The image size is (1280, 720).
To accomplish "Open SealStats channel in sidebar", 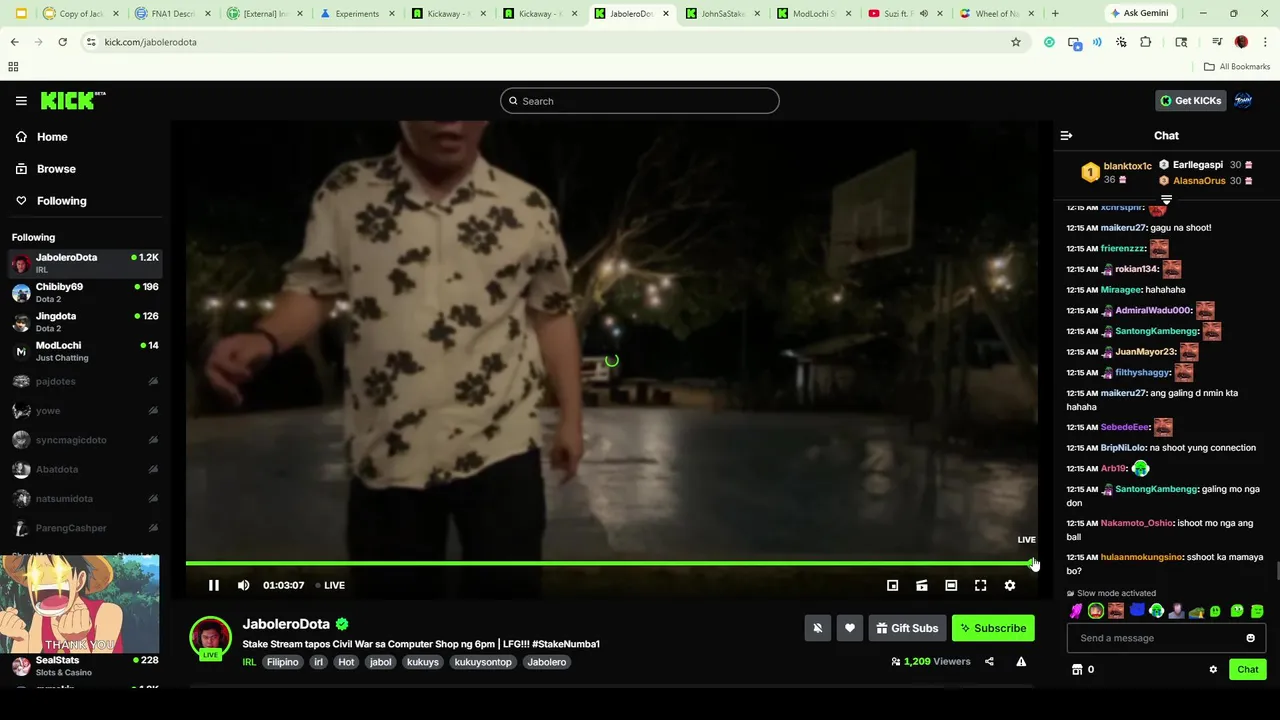I will (x=85, y=666).
